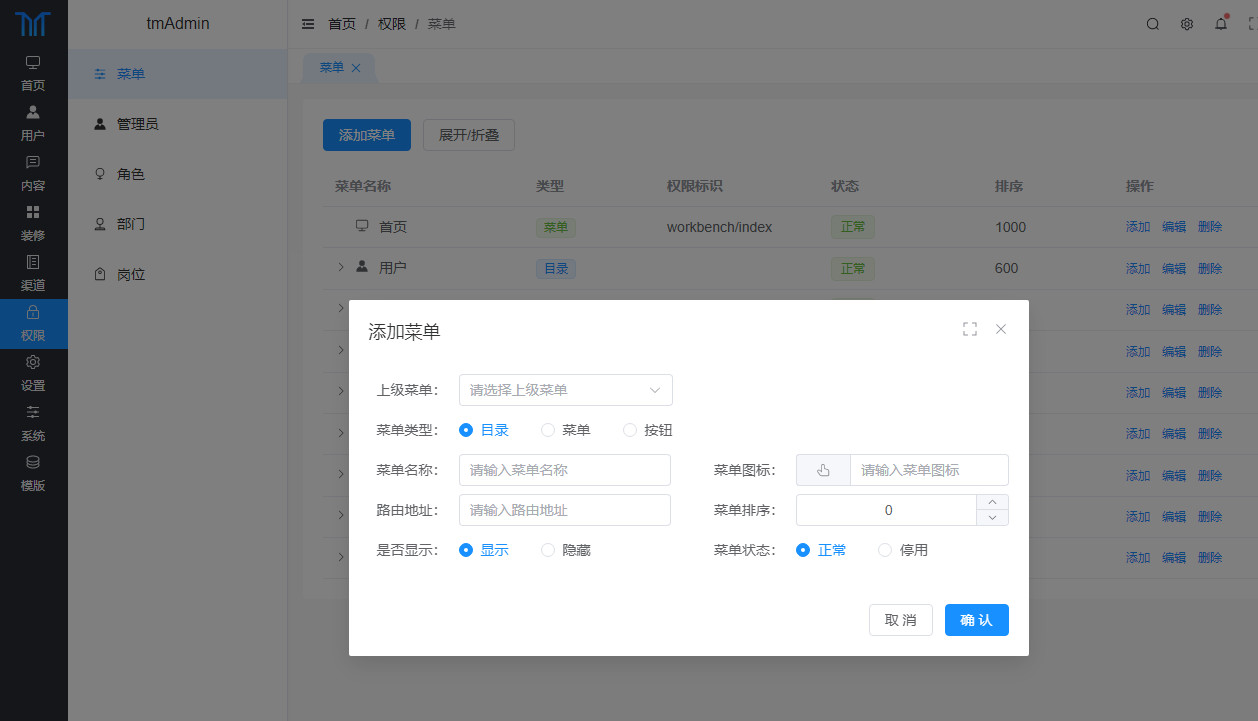The image size is (1258, 721).
Task: Select the 按钮 menu type radio
Action: coord(630,430)
